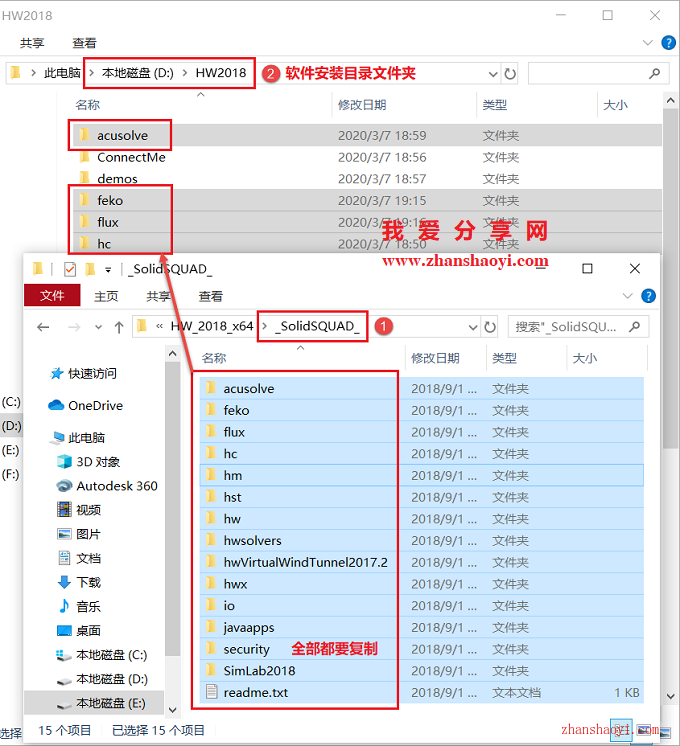
Task: Click search magnifier icon in HW2018 window
Action: pos(654,73)
